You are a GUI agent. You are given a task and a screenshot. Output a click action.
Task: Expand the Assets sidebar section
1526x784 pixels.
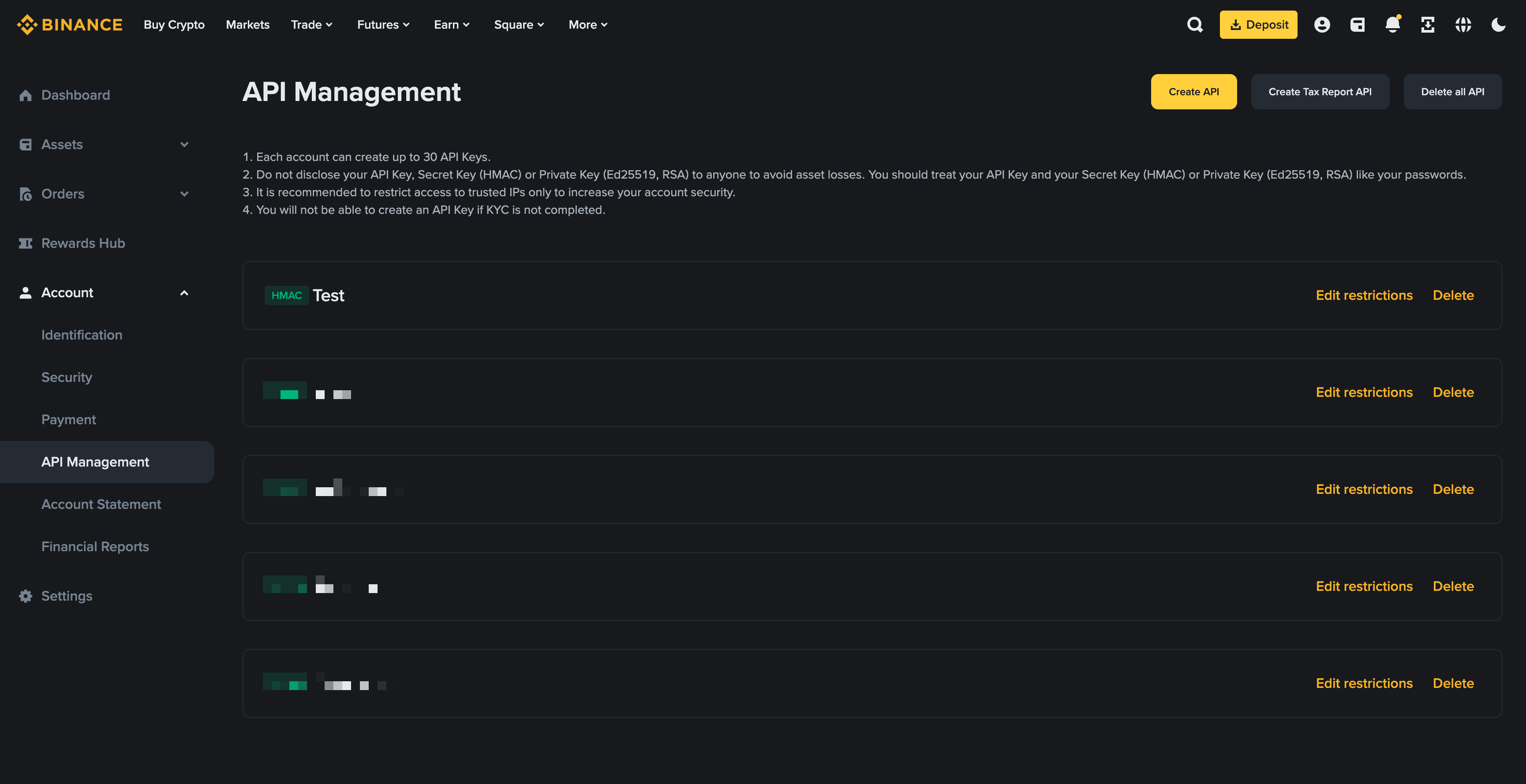pos(184,145)
